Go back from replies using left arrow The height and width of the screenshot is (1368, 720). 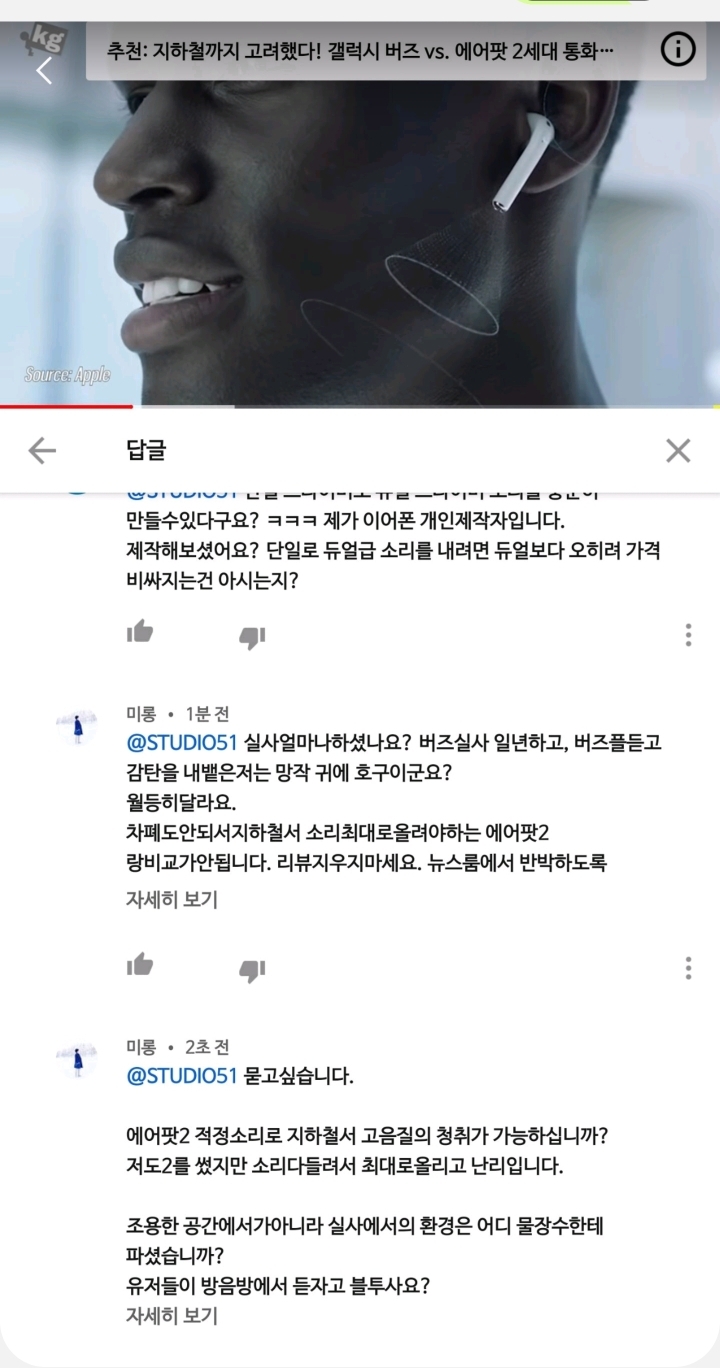click(x=42, y=451)
